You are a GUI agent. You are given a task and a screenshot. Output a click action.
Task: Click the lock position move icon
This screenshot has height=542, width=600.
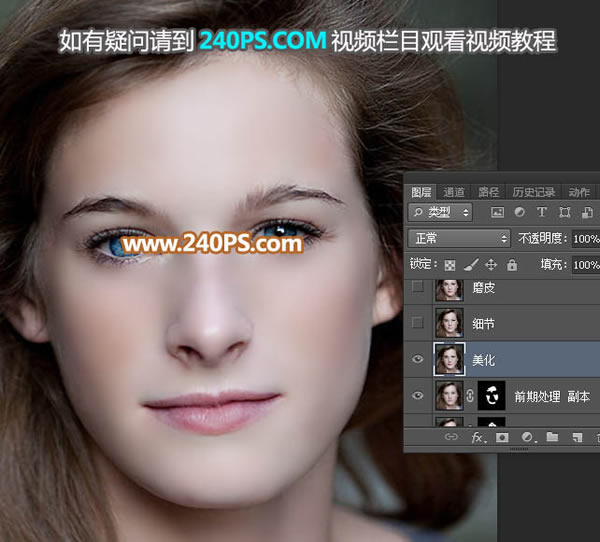pyautogui.click(x=491, y=265)
